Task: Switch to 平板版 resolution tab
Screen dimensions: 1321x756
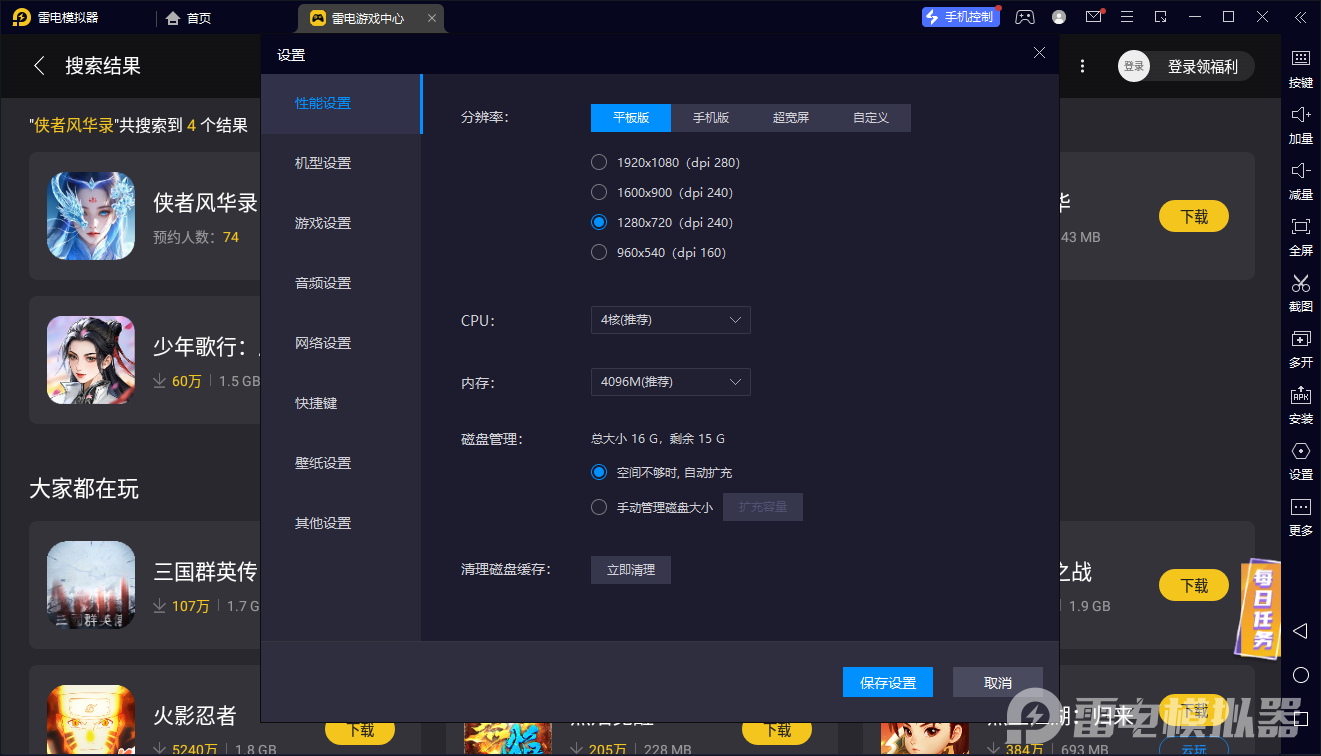Action: 631,118
